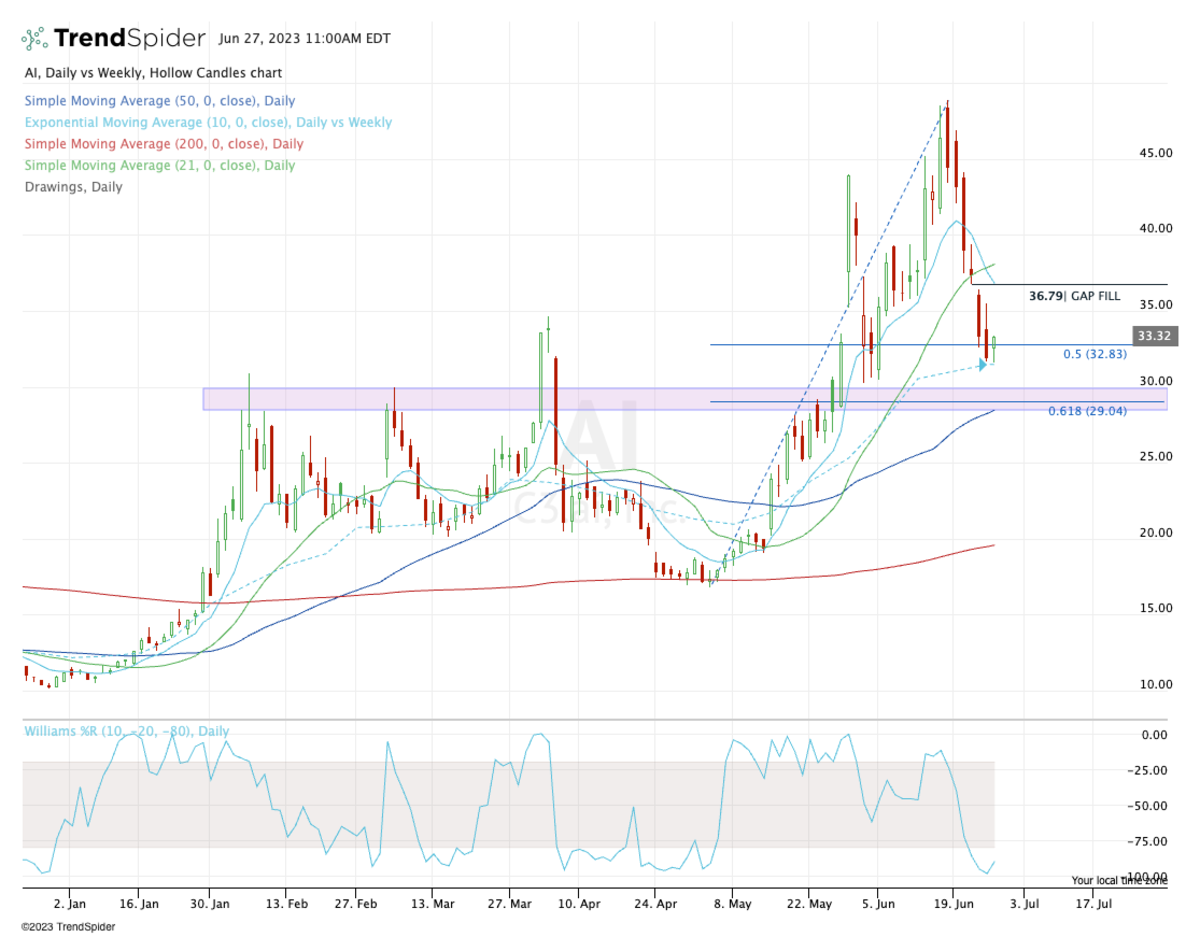Hide the Simple Moving Average (21) line
1200x937 pixels.
(160, 165)
